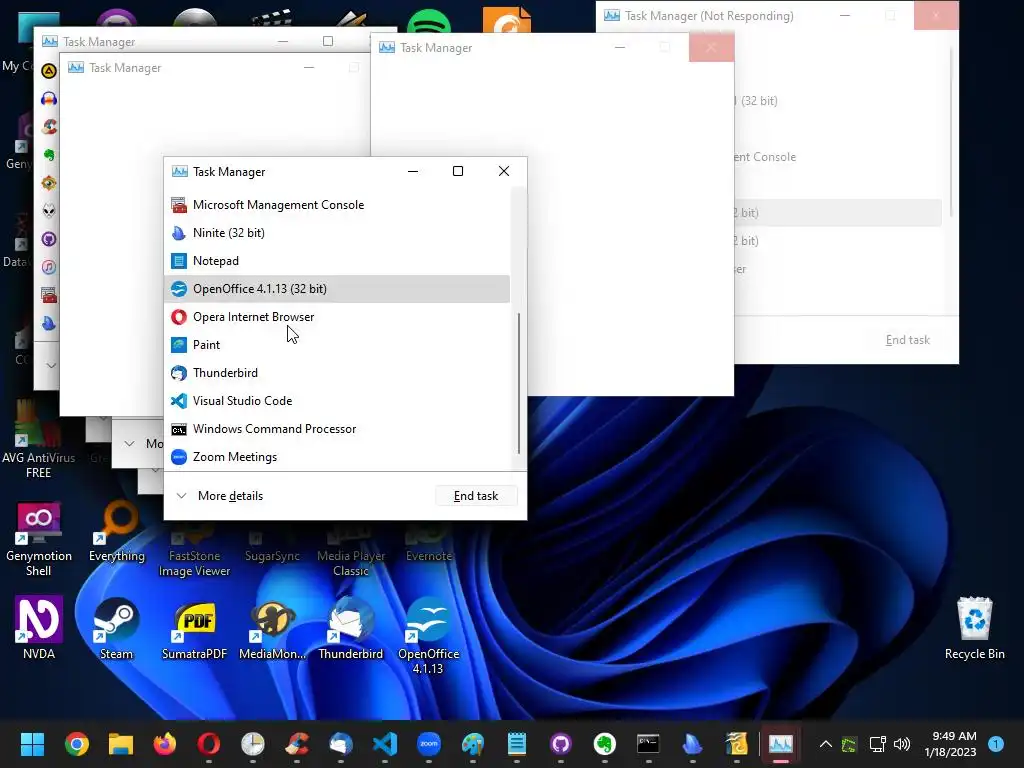Select MediaMonkey desktop shortcut
Image resolution: width=1024 pixels, height=768 pixels.
(x=272, y=628)
